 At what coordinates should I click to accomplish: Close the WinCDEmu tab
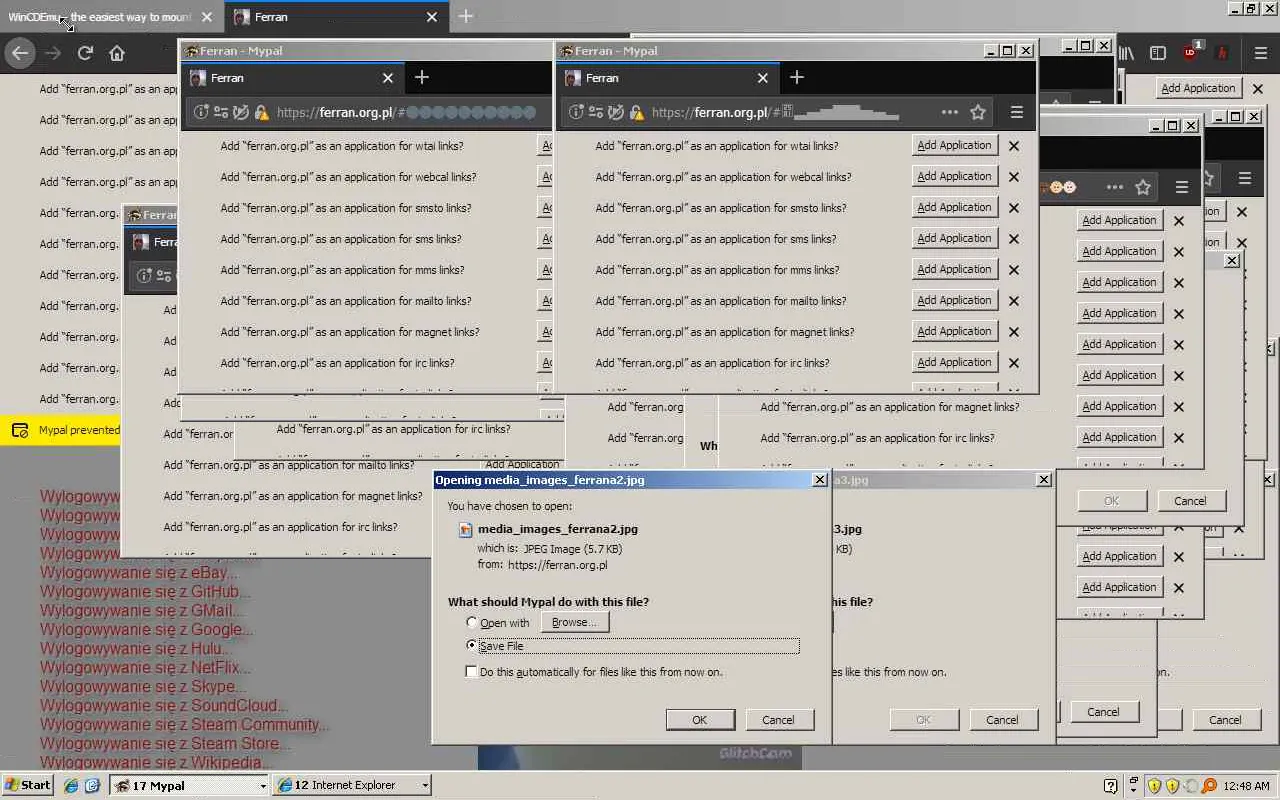coord(207,17)
